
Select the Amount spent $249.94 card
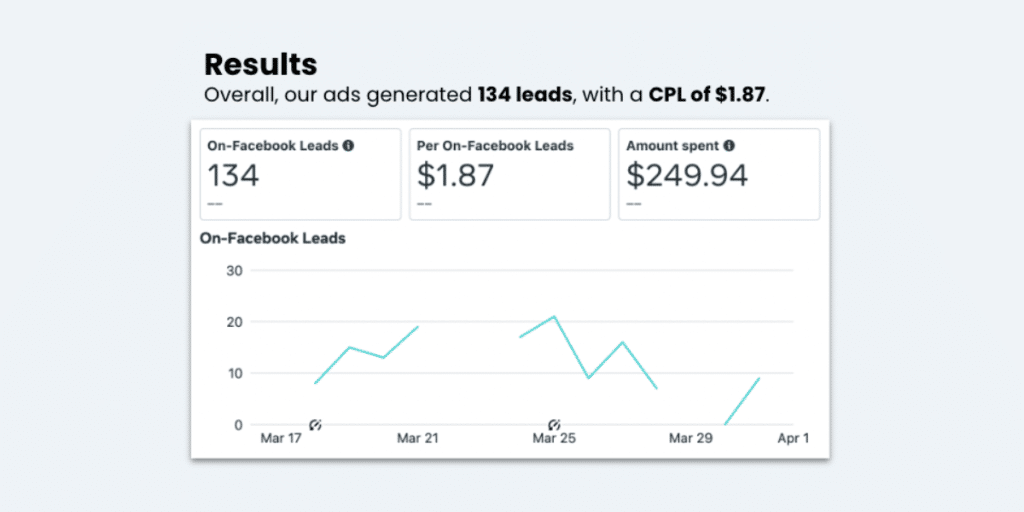[718, 174]
